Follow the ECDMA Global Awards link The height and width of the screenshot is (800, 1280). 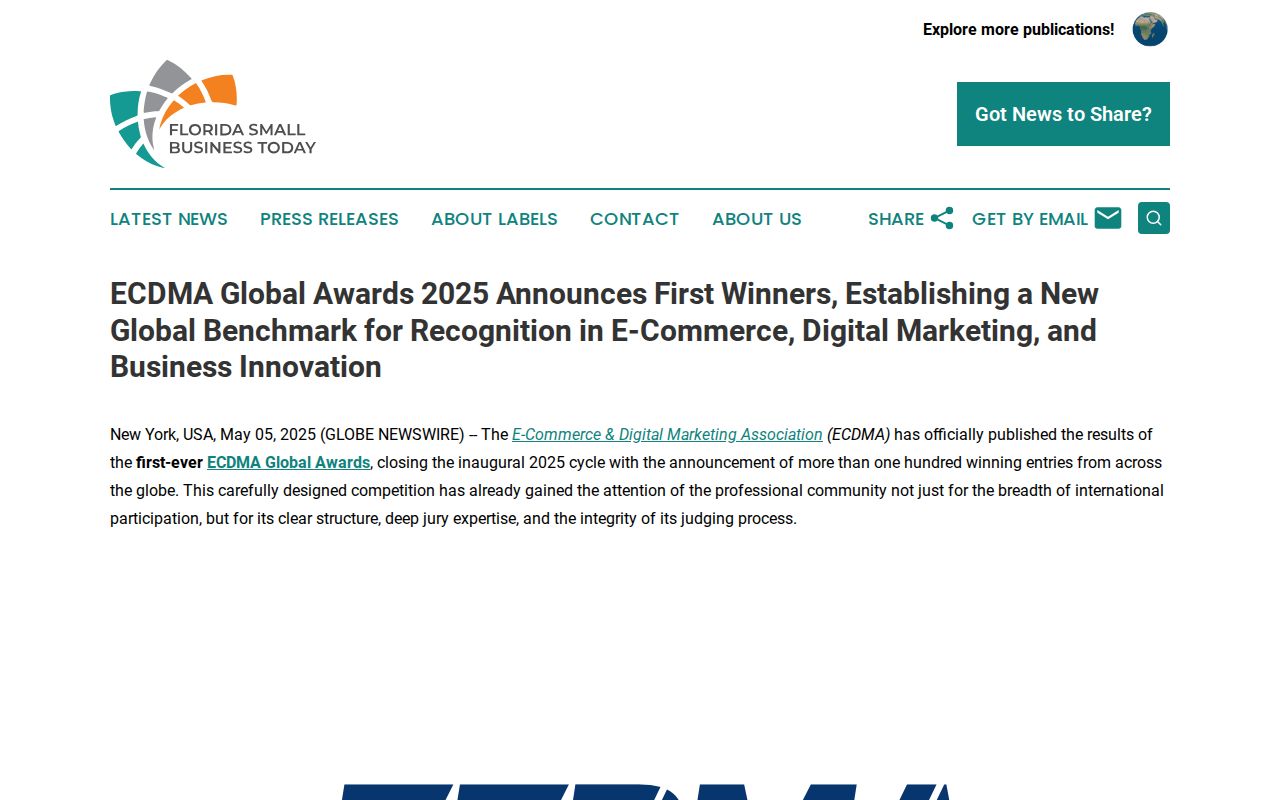coord(288,462)
